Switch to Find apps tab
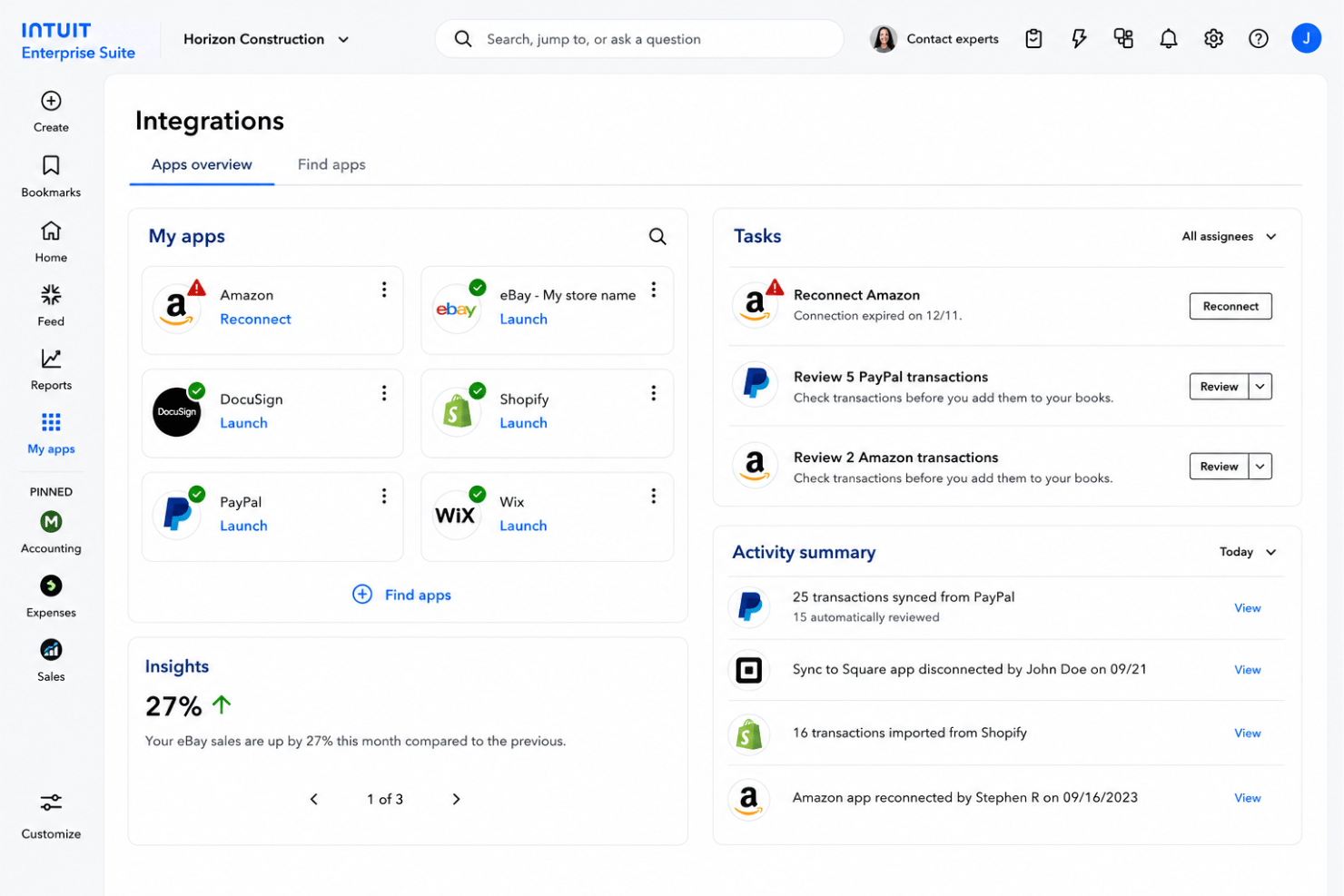The height and width of the screenshot is (896, 1344). [x=331, y=164]
